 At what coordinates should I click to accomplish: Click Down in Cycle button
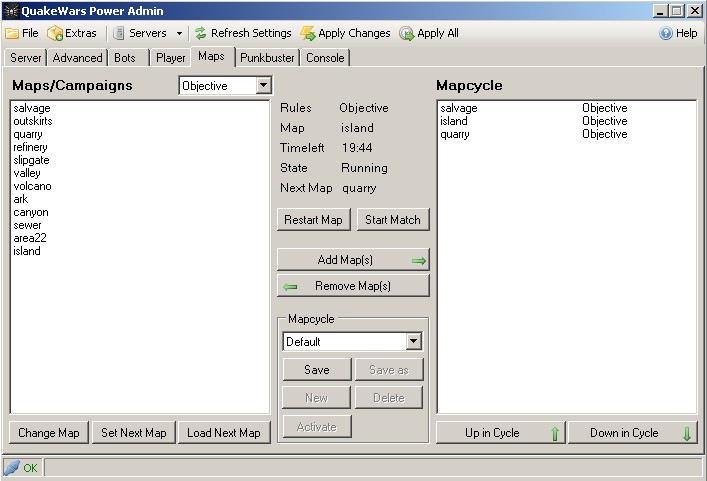tap(633, 433)
